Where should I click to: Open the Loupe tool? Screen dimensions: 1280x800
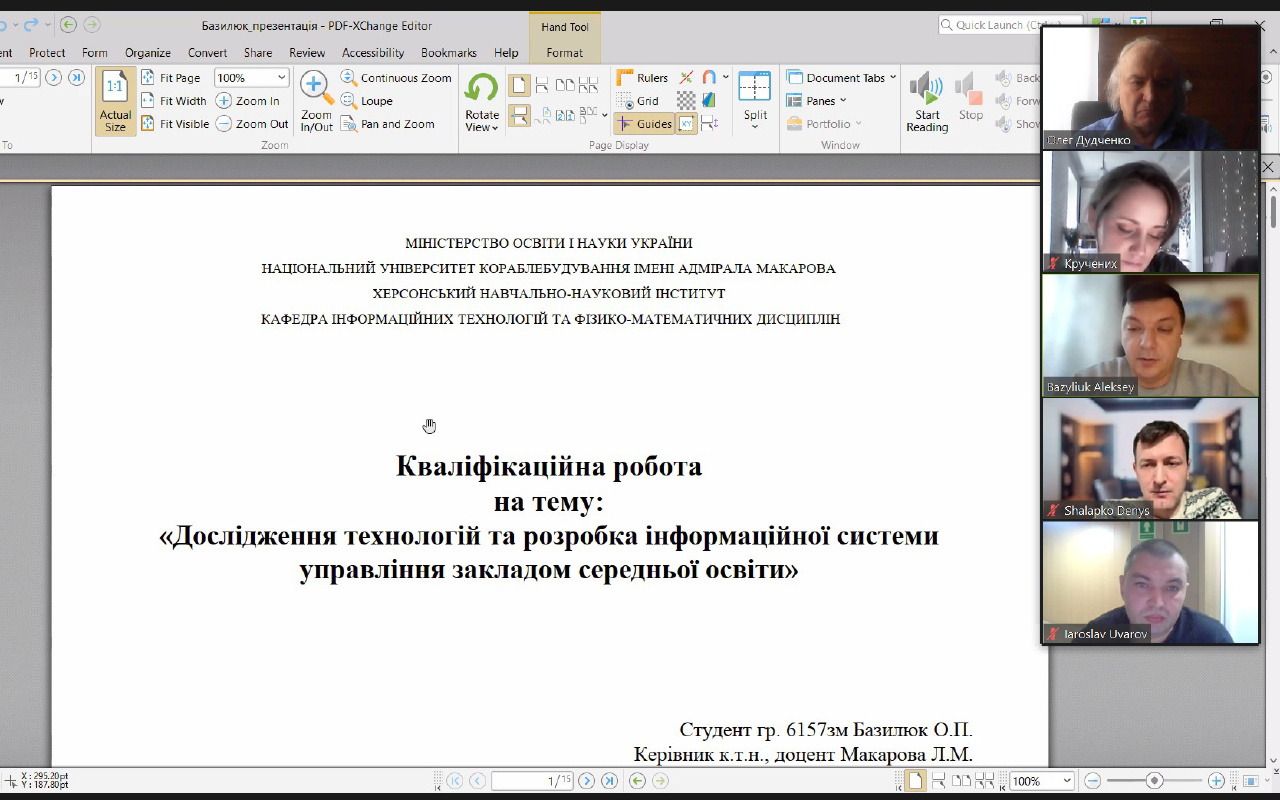click(366, 101)
